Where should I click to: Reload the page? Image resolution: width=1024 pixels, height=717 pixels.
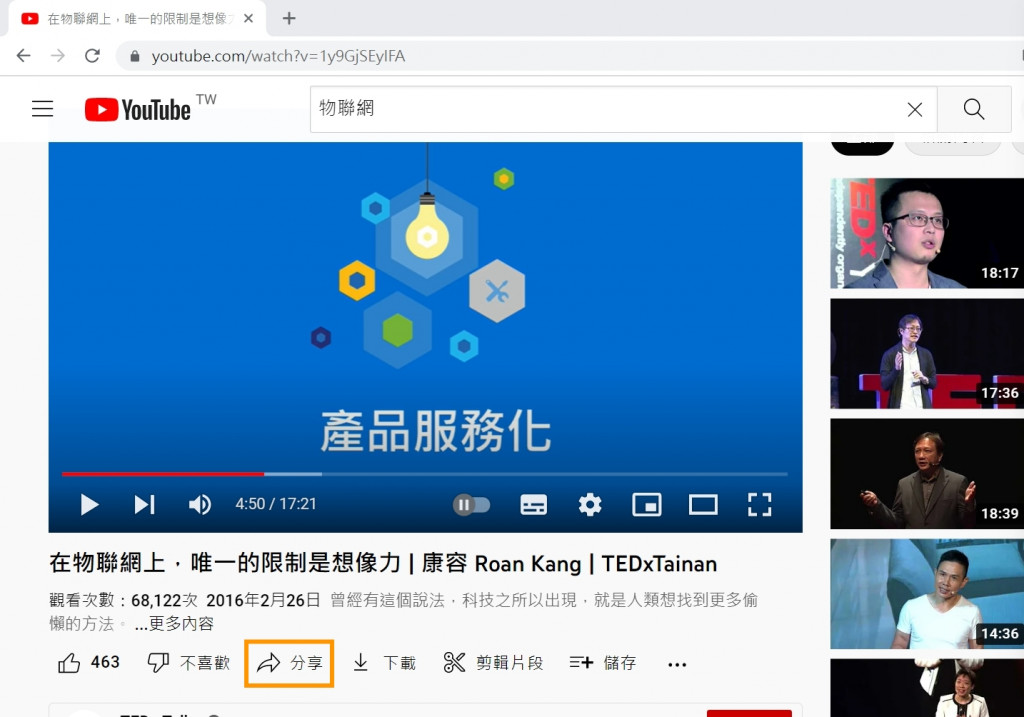tap(92, 56)
